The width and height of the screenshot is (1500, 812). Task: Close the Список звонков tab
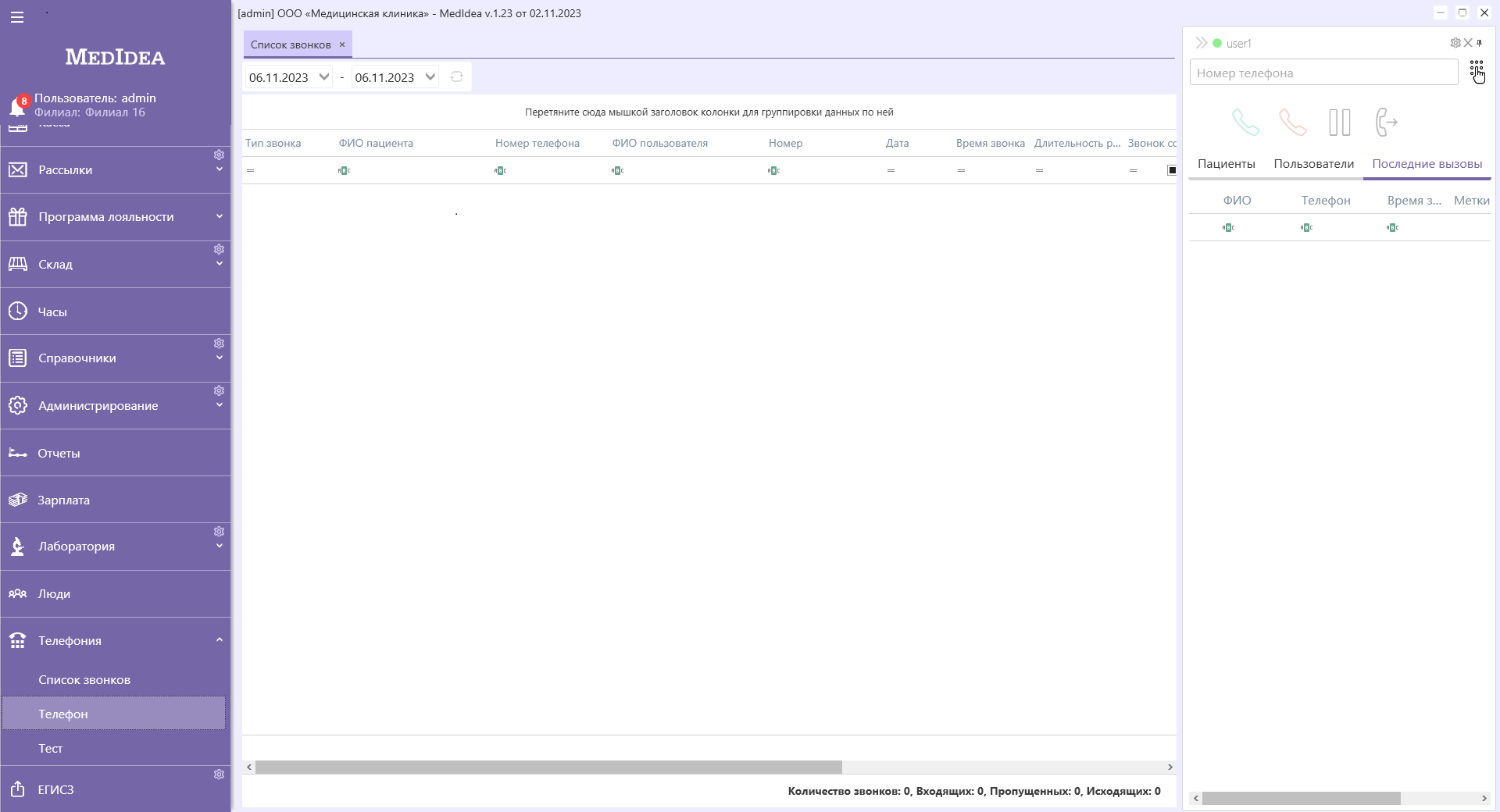[342, 45]
